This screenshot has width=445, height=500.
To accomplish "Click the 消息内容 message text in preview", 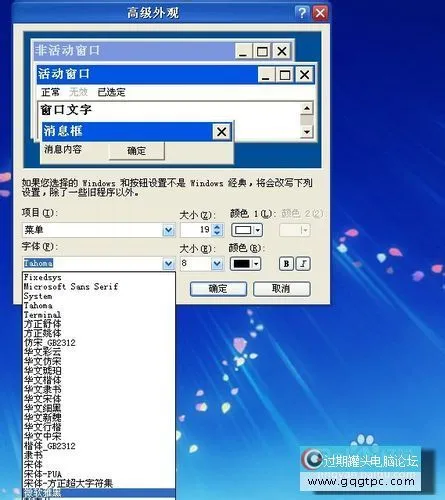I will tap(63, 149).
